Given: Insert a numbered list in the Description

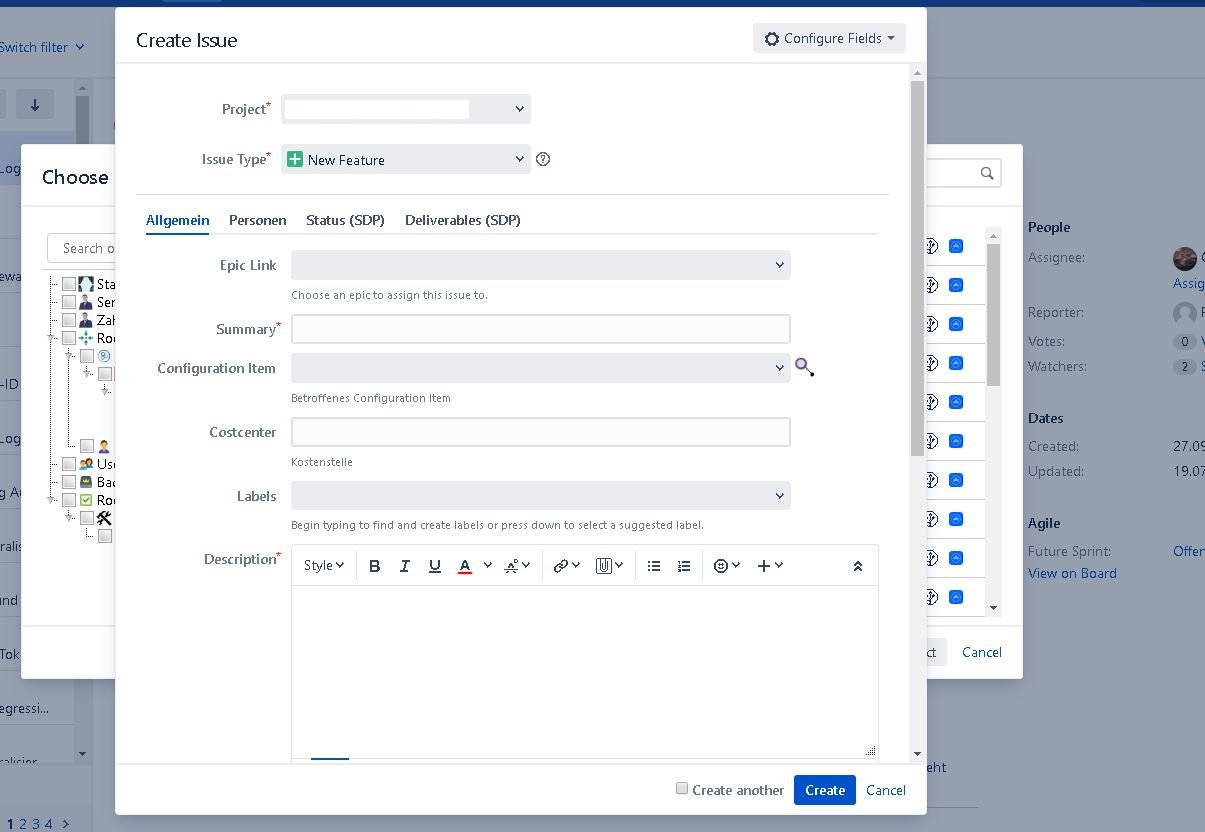Looking at the screenshot, I should tap(684, 566).
